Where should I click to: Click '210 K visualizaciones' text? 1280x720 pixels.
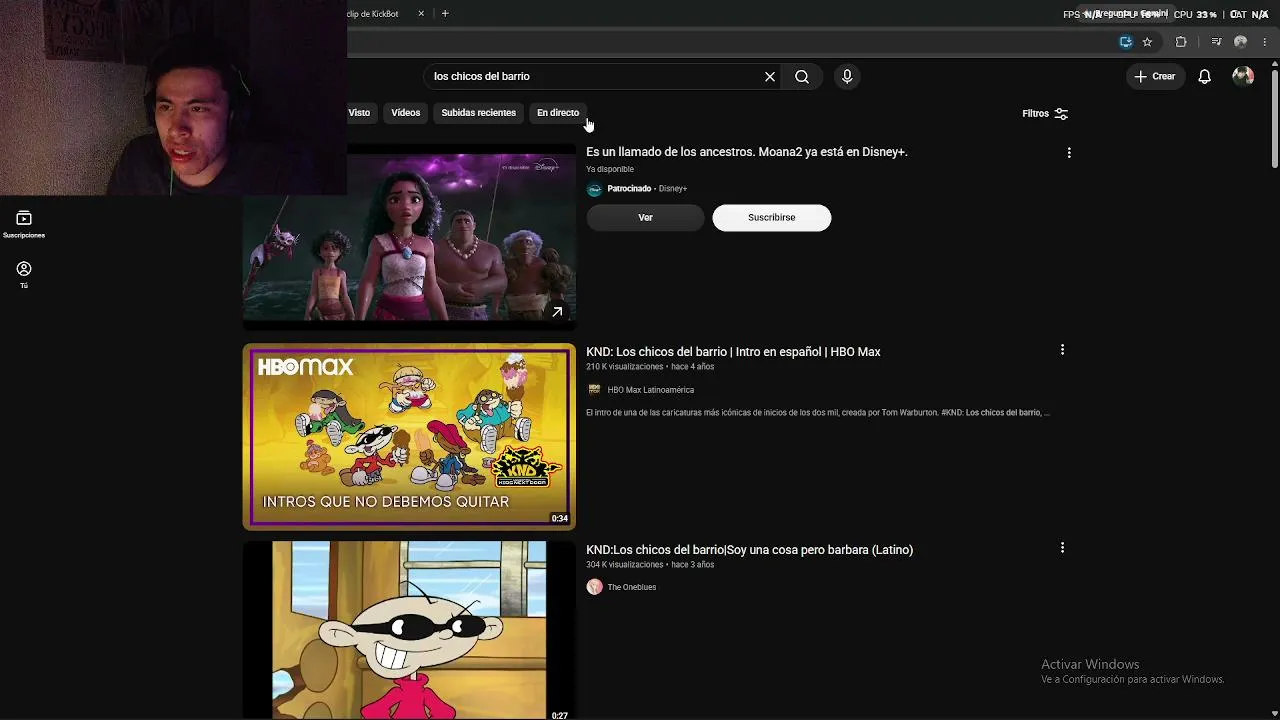[x=625, y=367]
